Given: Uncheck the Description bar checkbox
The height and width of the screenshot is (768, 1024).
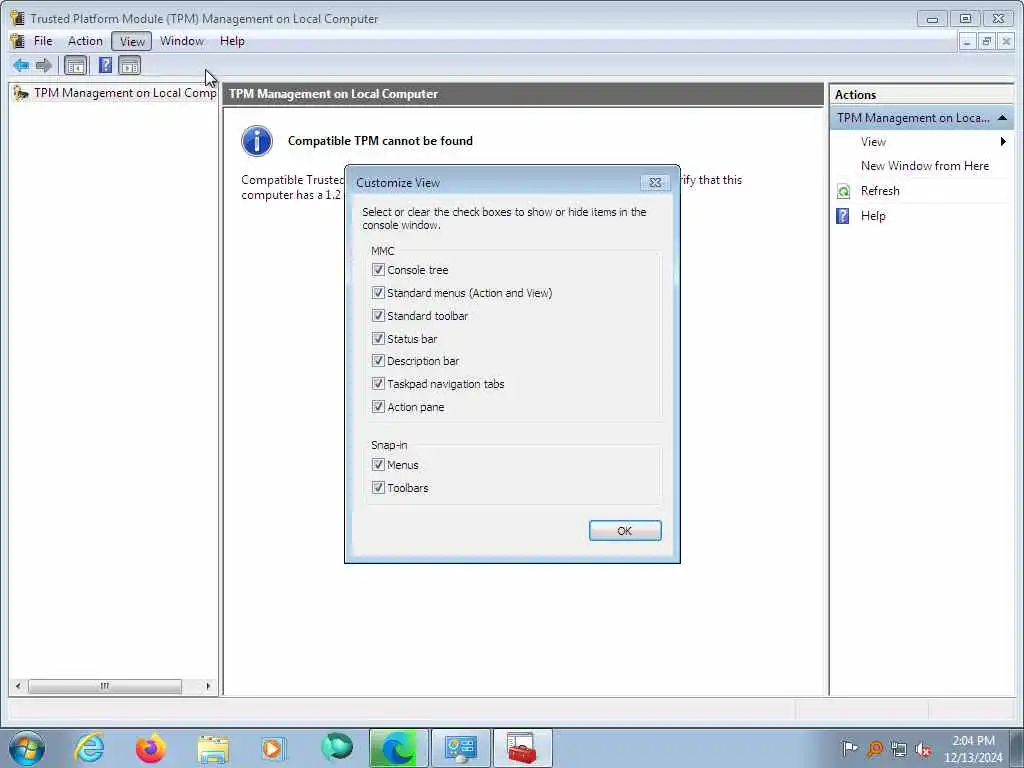Looking at the screenshot, I should tap(378, 360).
